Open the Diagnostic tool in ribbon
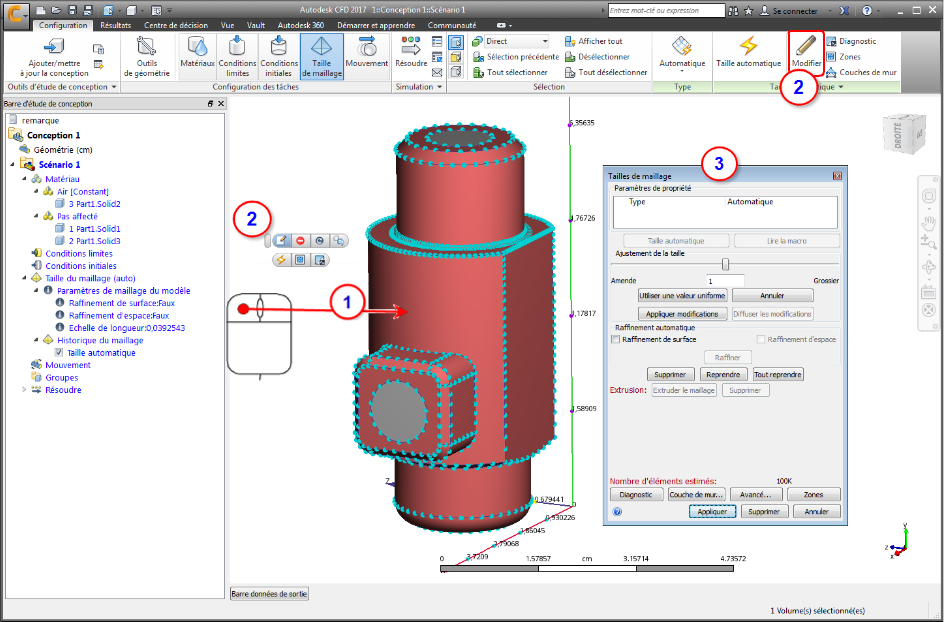 pos(851,41)
